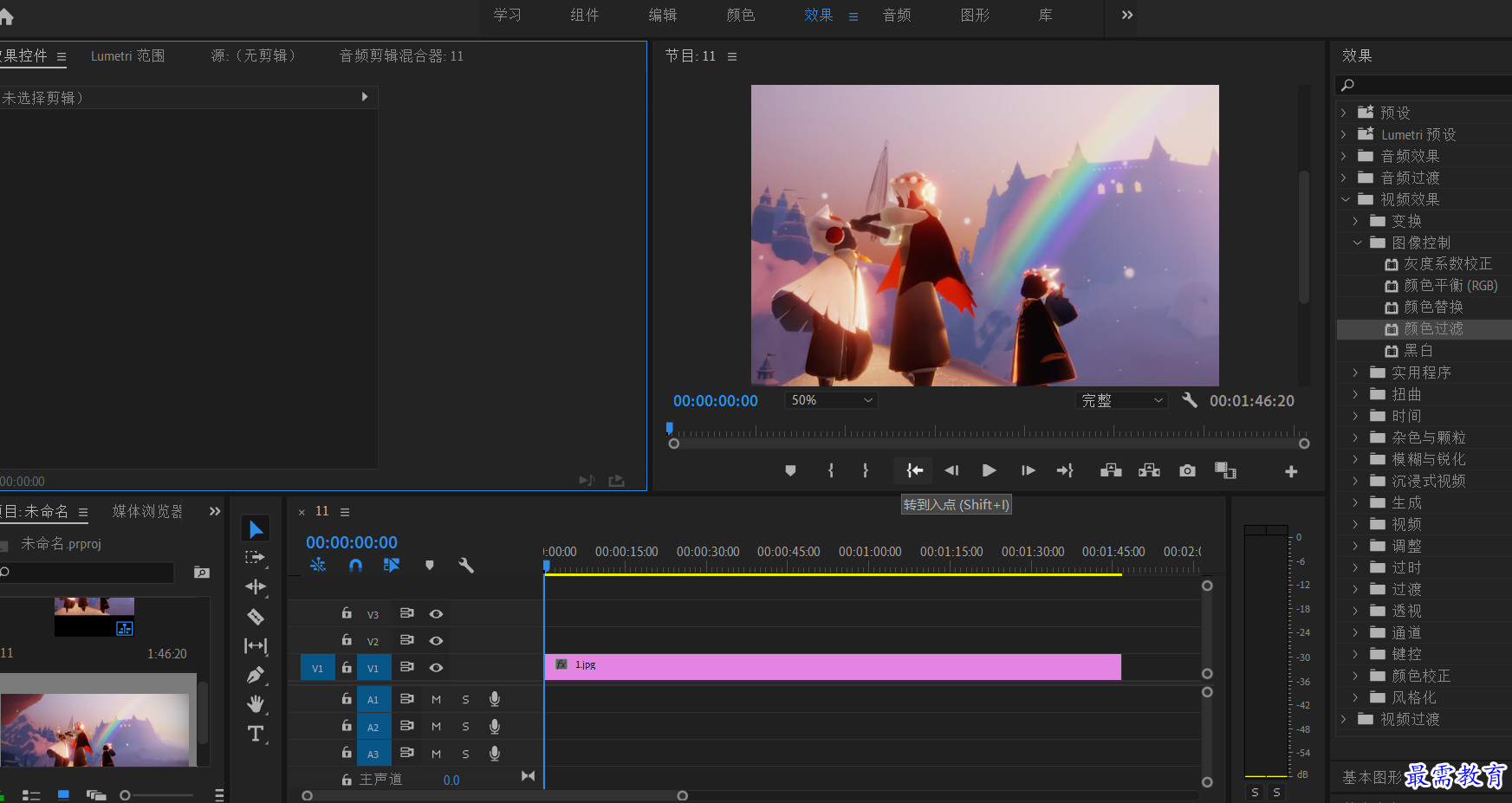The height and width of the screenshot is (803, 1512).
Task: Solo the A2 track
Action: pos(465,727)
